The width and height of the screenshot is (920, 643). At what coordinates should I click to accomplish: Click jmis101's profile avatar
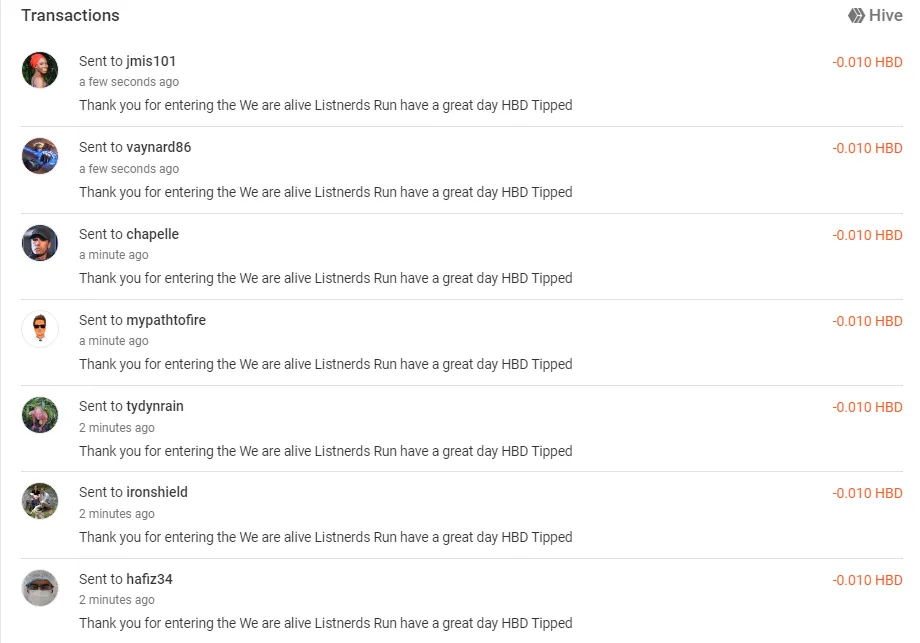point(40,70)
